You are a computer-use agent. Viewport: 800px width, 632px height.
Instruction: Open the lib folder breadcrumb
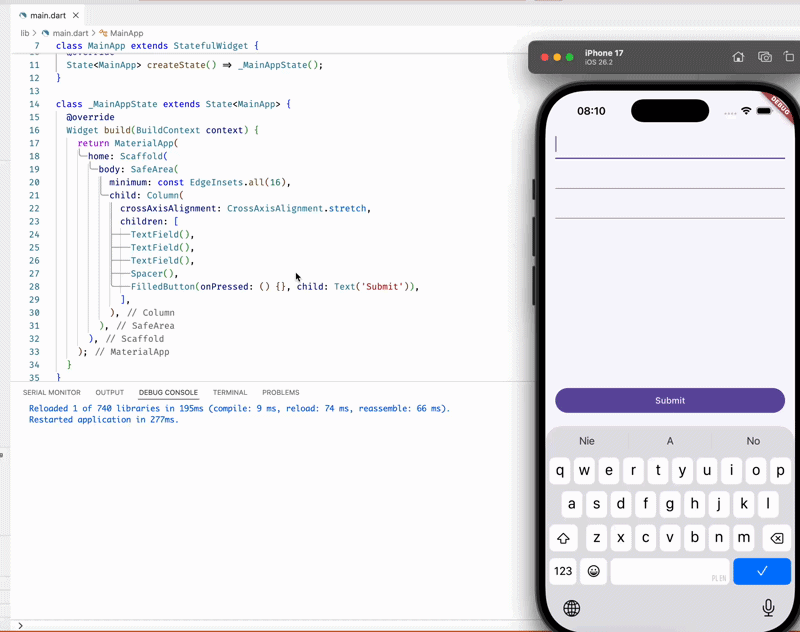25,33
